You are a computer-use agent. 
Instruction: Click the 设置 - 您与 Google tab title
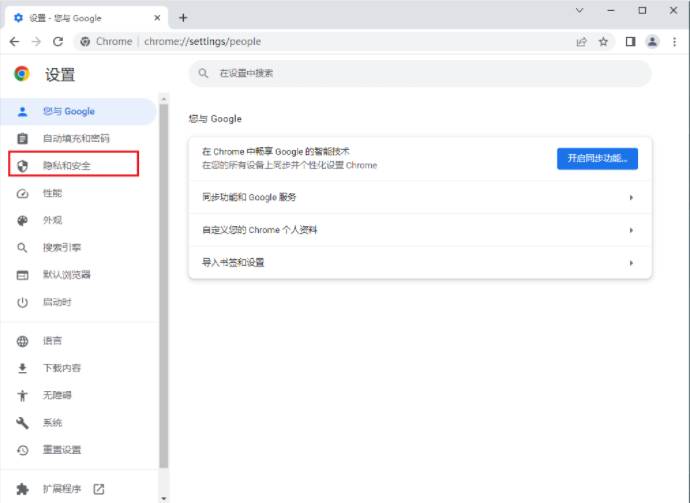click(65, 18)
